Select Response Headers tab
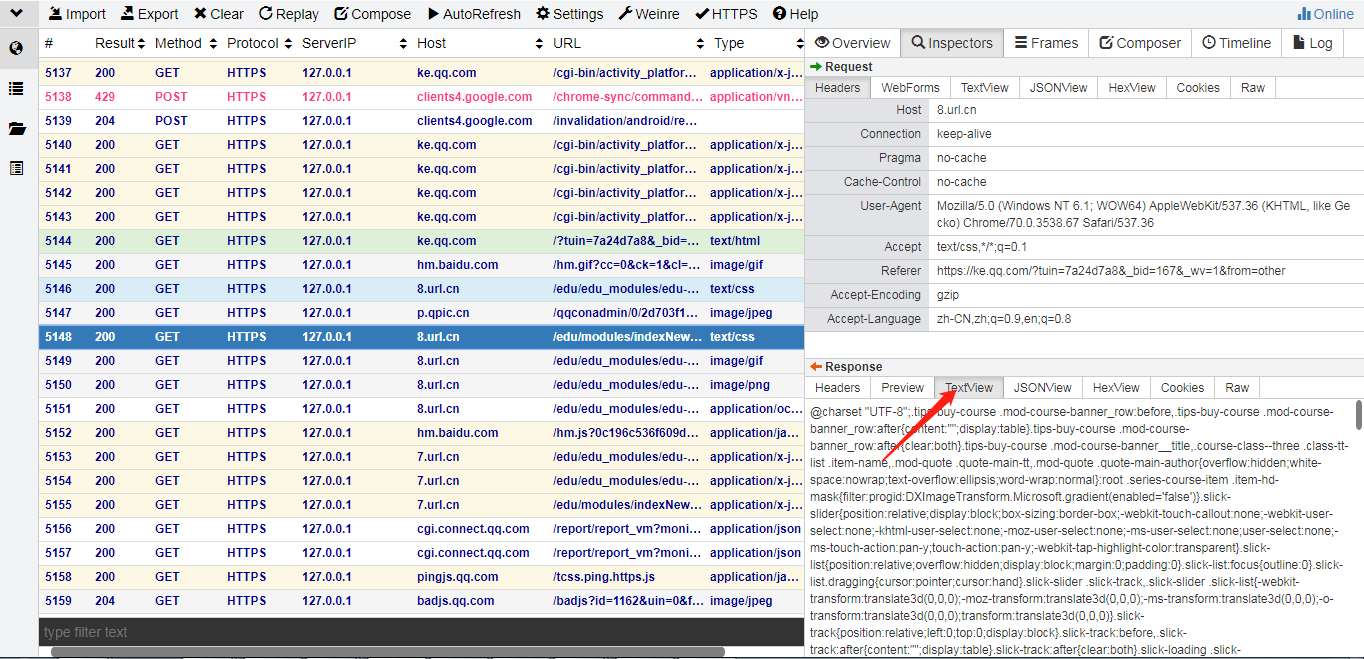The image size is (1364, 659). point(838,388)
